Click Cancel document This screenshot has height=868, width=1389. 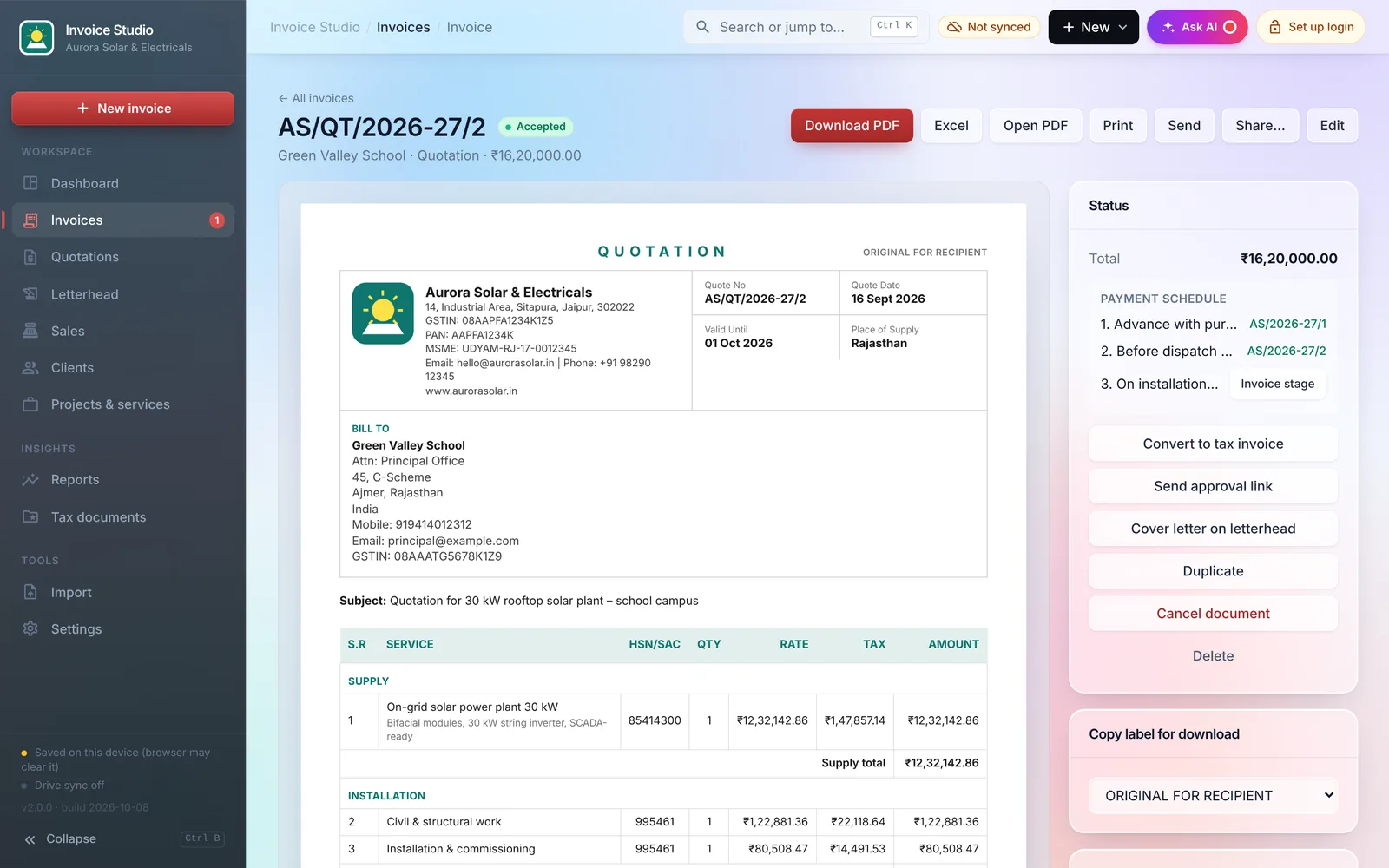tap(1213, 614)
